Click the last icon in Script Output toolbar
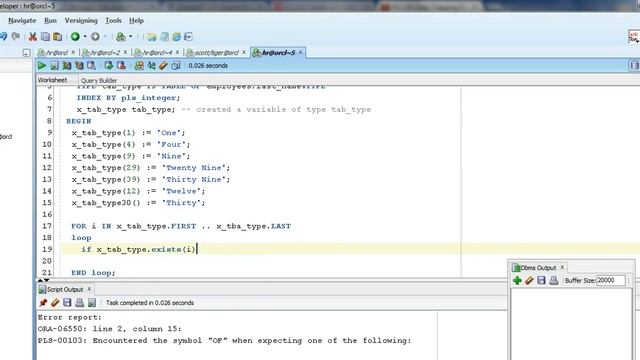The image size is (640, 360). 92,302
